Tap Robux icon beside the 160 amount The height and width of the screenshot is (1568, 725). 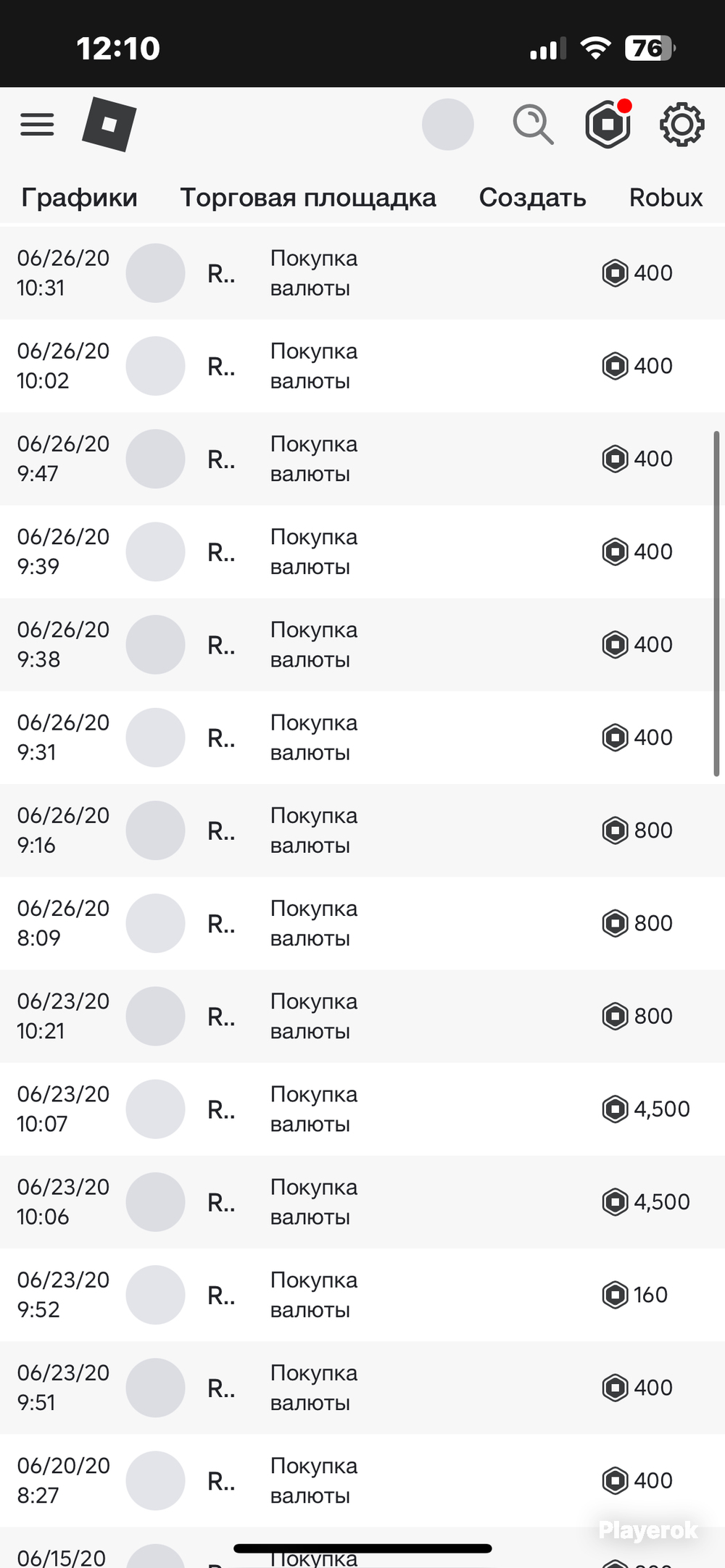tap(615, 1294)
